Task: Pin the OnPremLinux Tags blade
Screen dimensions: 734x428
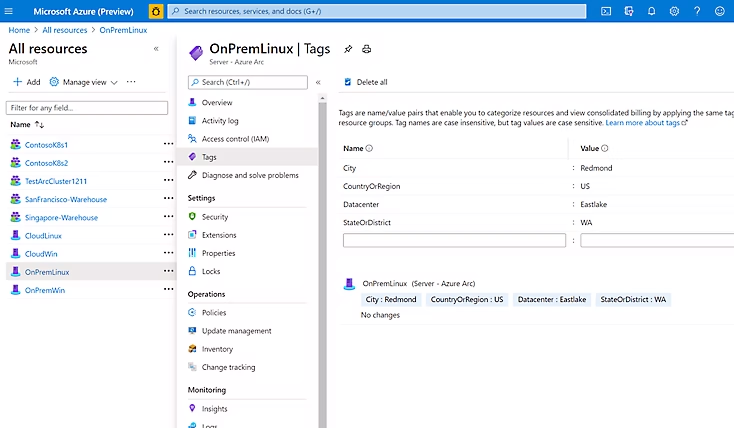Action: point(348,49)
